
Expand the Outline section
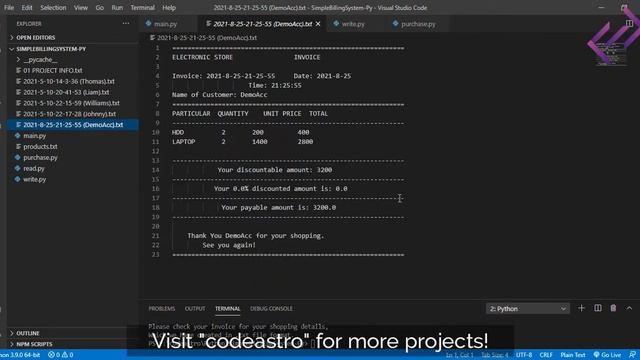tap(28, 333)
